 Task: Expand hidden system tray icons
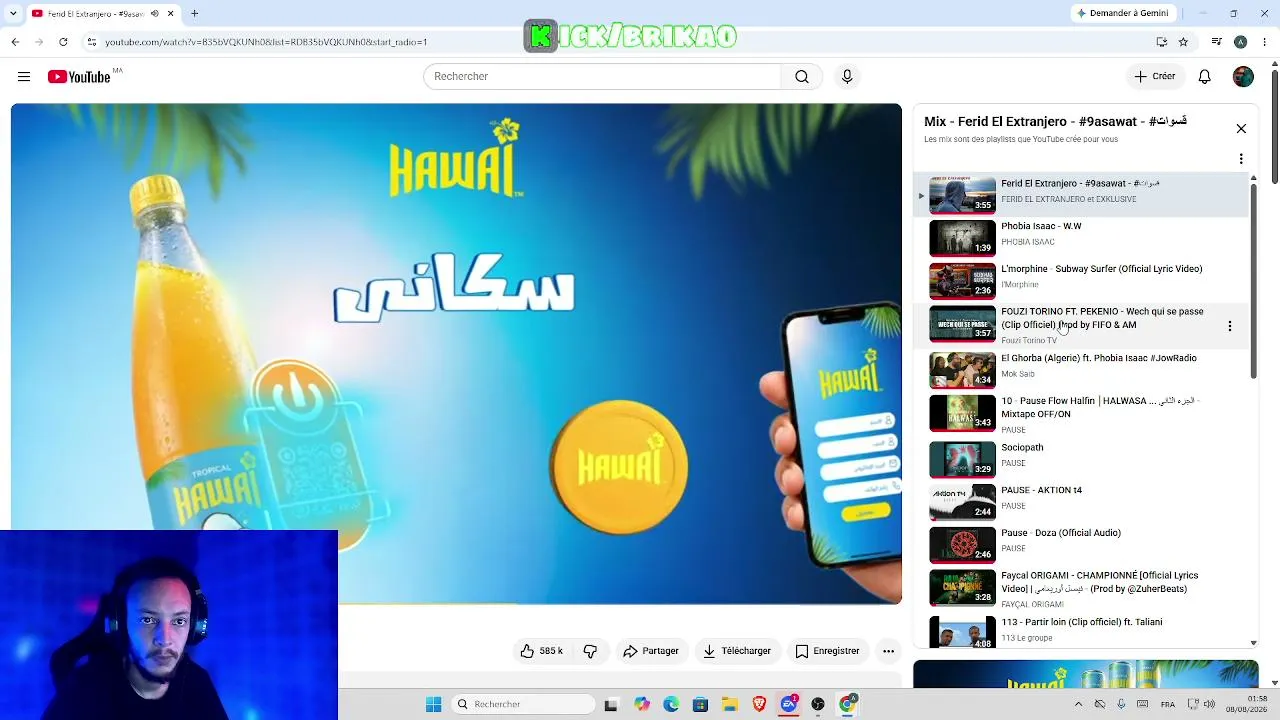point(1078,704)
